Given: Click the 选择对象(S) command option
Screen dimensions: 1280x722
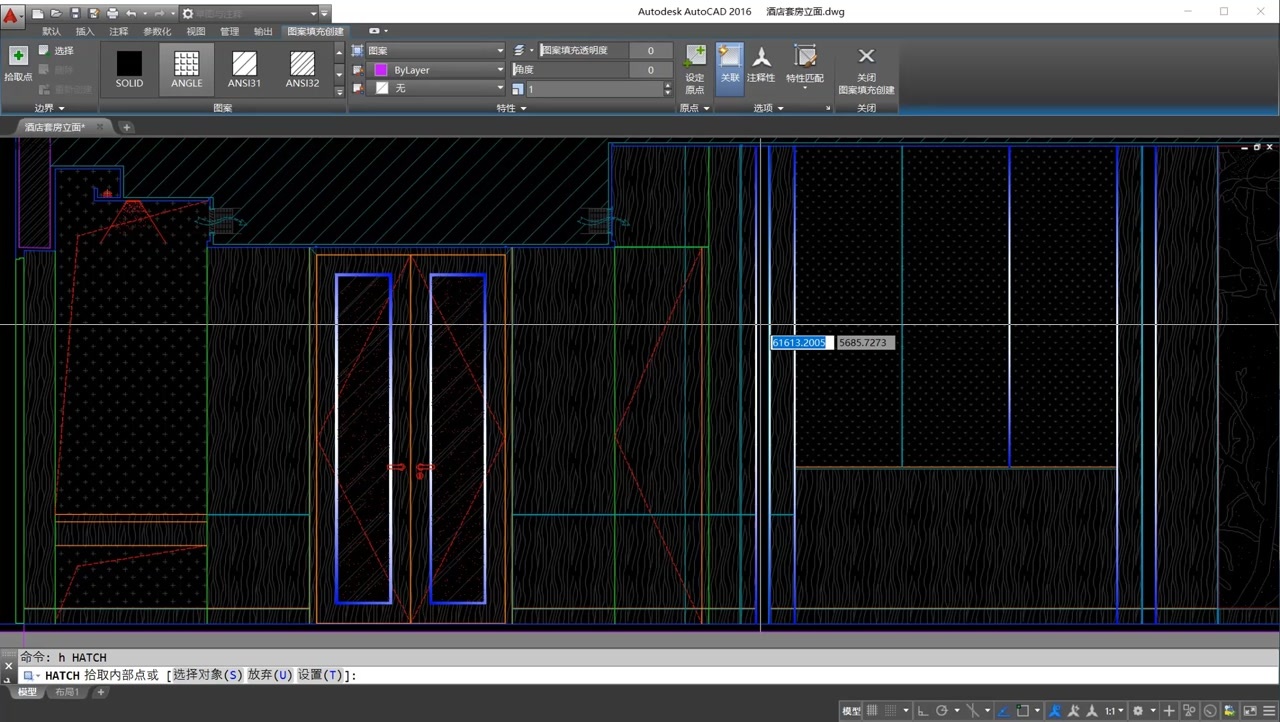Looking at the screenshot, I should click(x=207, y=675).
